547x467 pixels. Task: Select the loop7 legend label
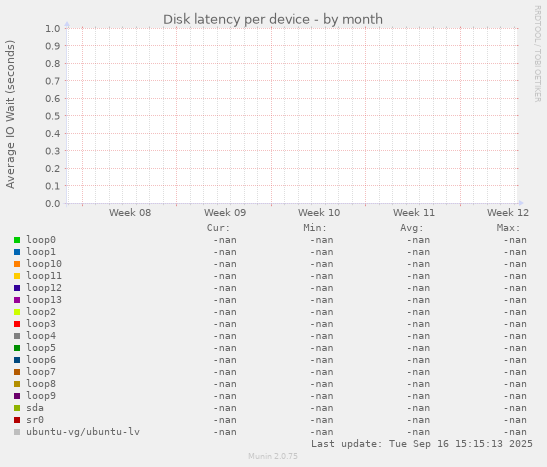(x=41, y=372)
